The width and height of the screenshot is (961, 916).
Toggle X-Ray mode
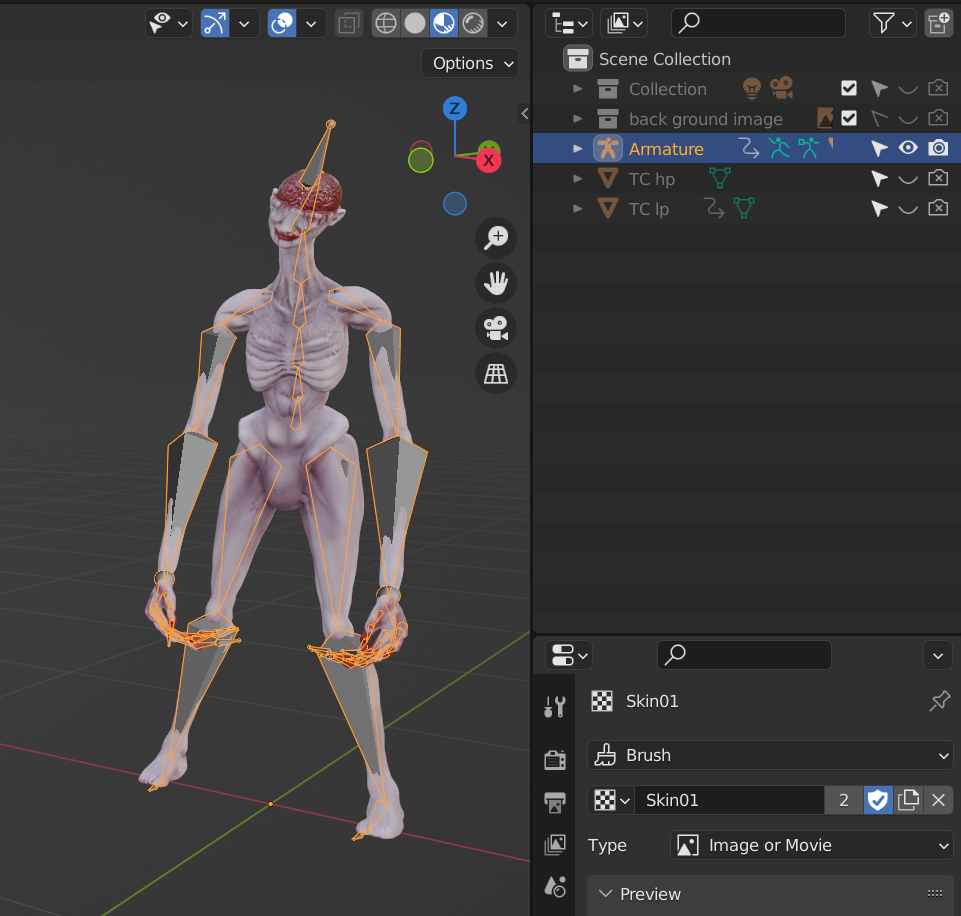[x=349, y=23]
